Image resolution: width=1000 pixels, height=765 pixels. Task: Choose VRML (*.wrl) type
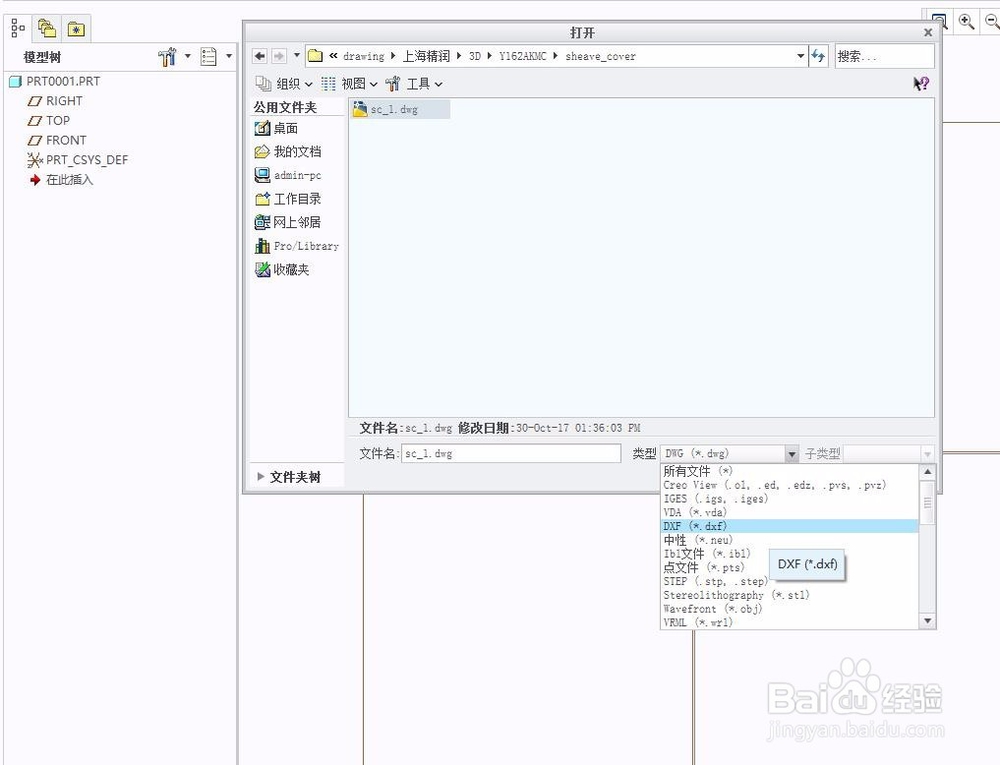pyautogui.click(x=790, y=622)
